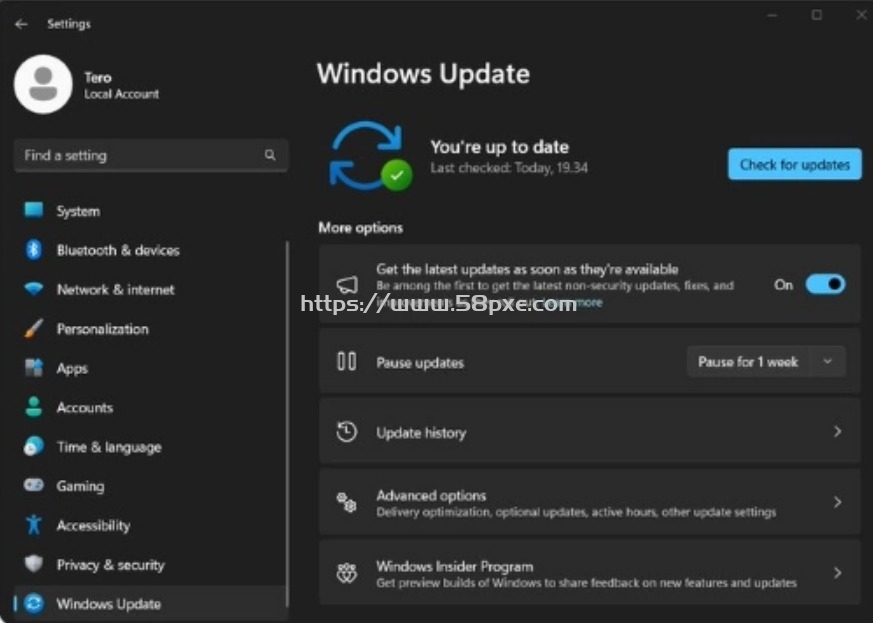The height and width of the screenshot is (623, 873).
Task: Click the sidebar vertical scrollbar
Action: [x=287, y=424]
